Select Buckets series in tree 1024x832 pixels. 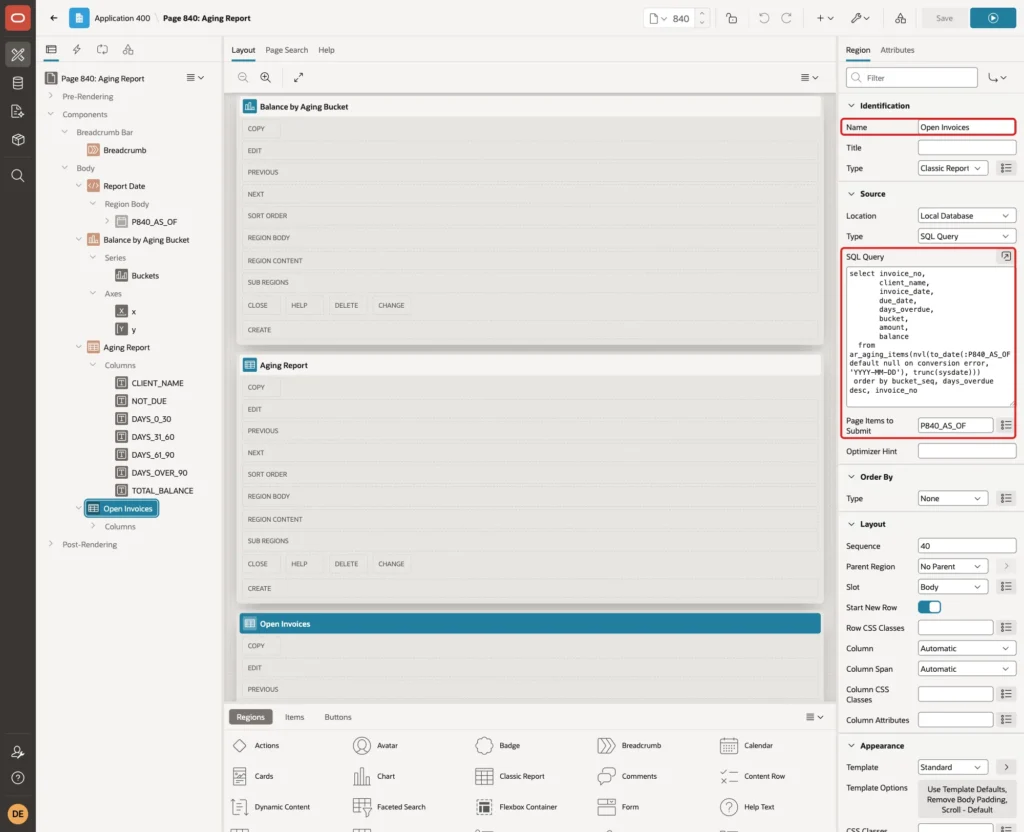coord(144,276)
